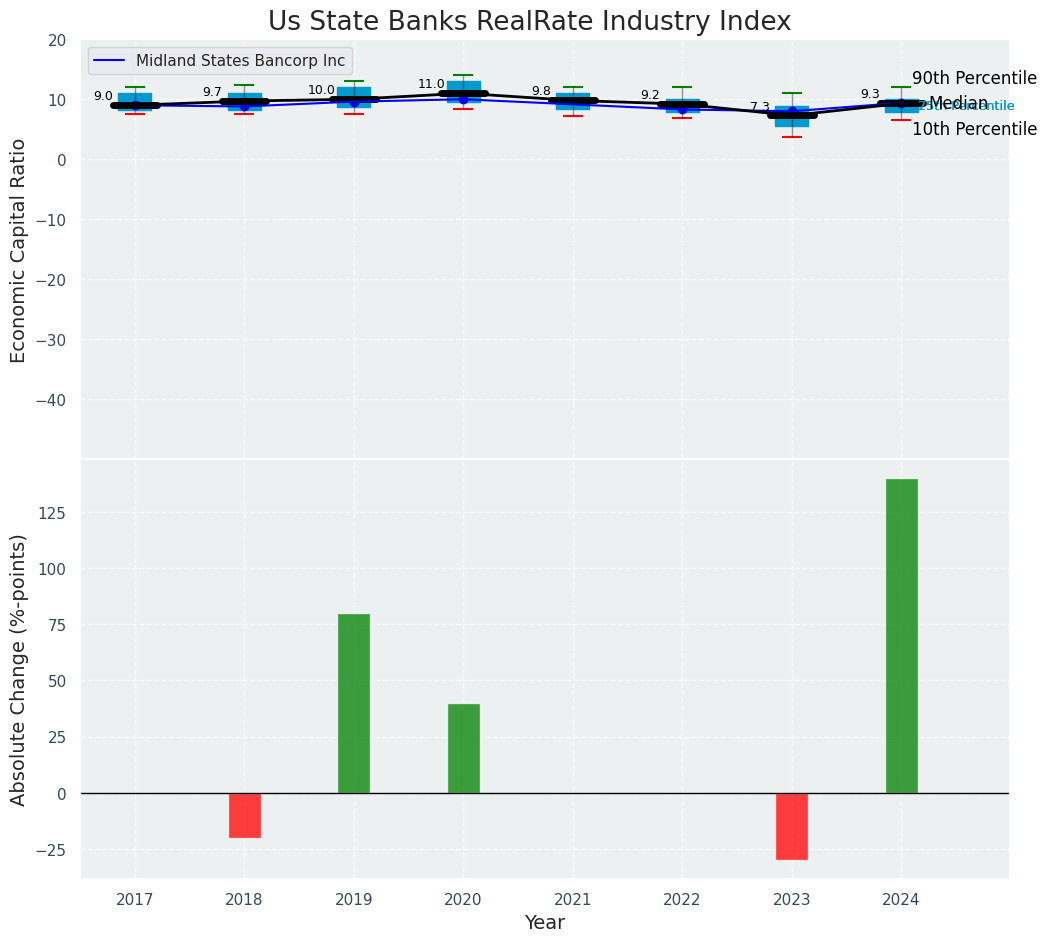Select the red 2023 bar
Screen dimensions: 1047x942
791,826
